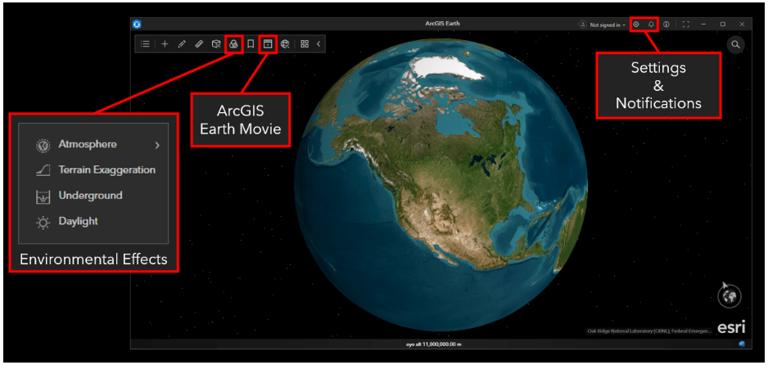The width and height of the screenshot is (768, 365).
Task: Open the 3D analysis cube tool
Action: click(216, 44)
